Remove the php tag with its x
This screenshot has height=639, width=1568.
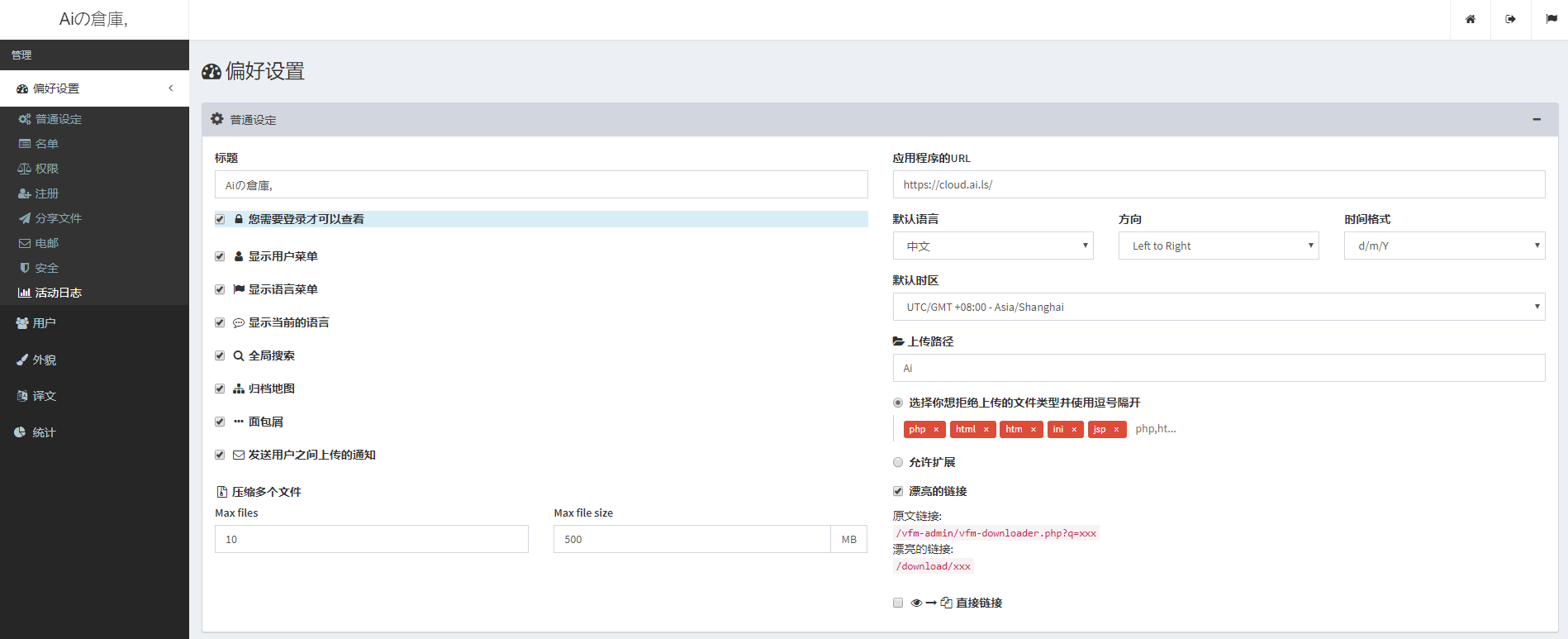pyautogui.click(x=936, y=429)
